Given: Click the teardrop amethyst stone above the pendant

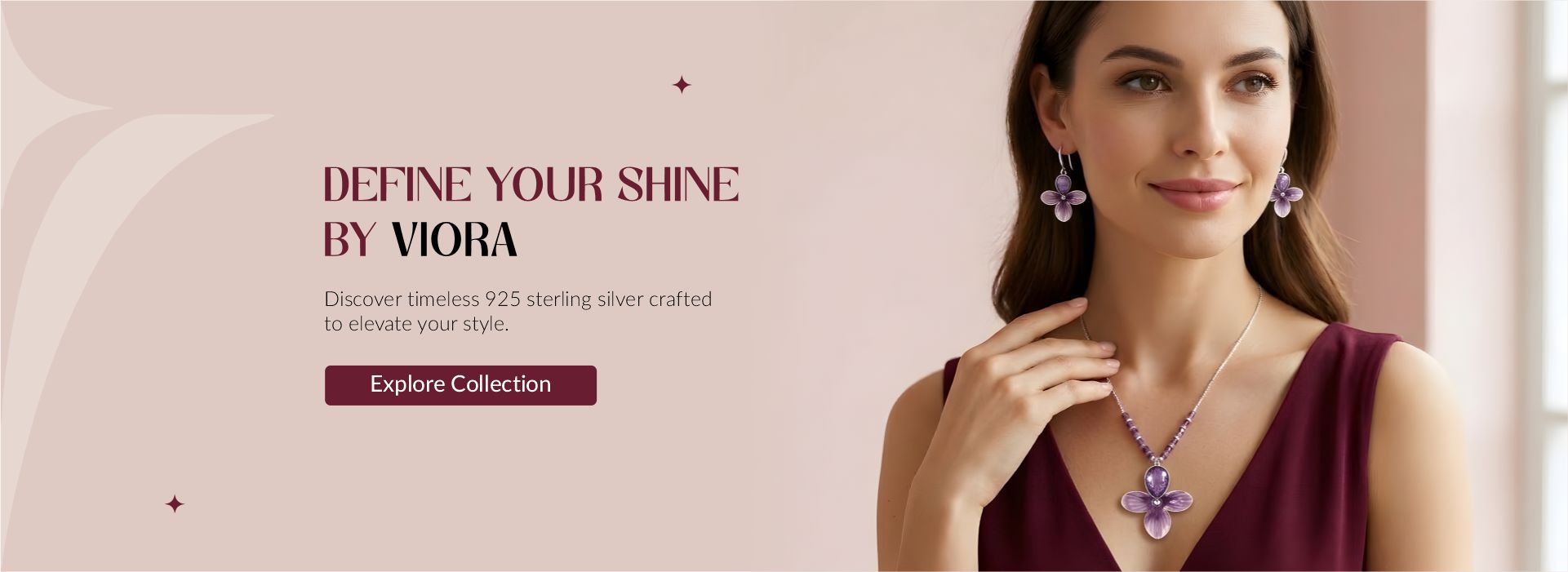Looking at the screenshot, I should pyautogui.click(x=1157, y=477).
